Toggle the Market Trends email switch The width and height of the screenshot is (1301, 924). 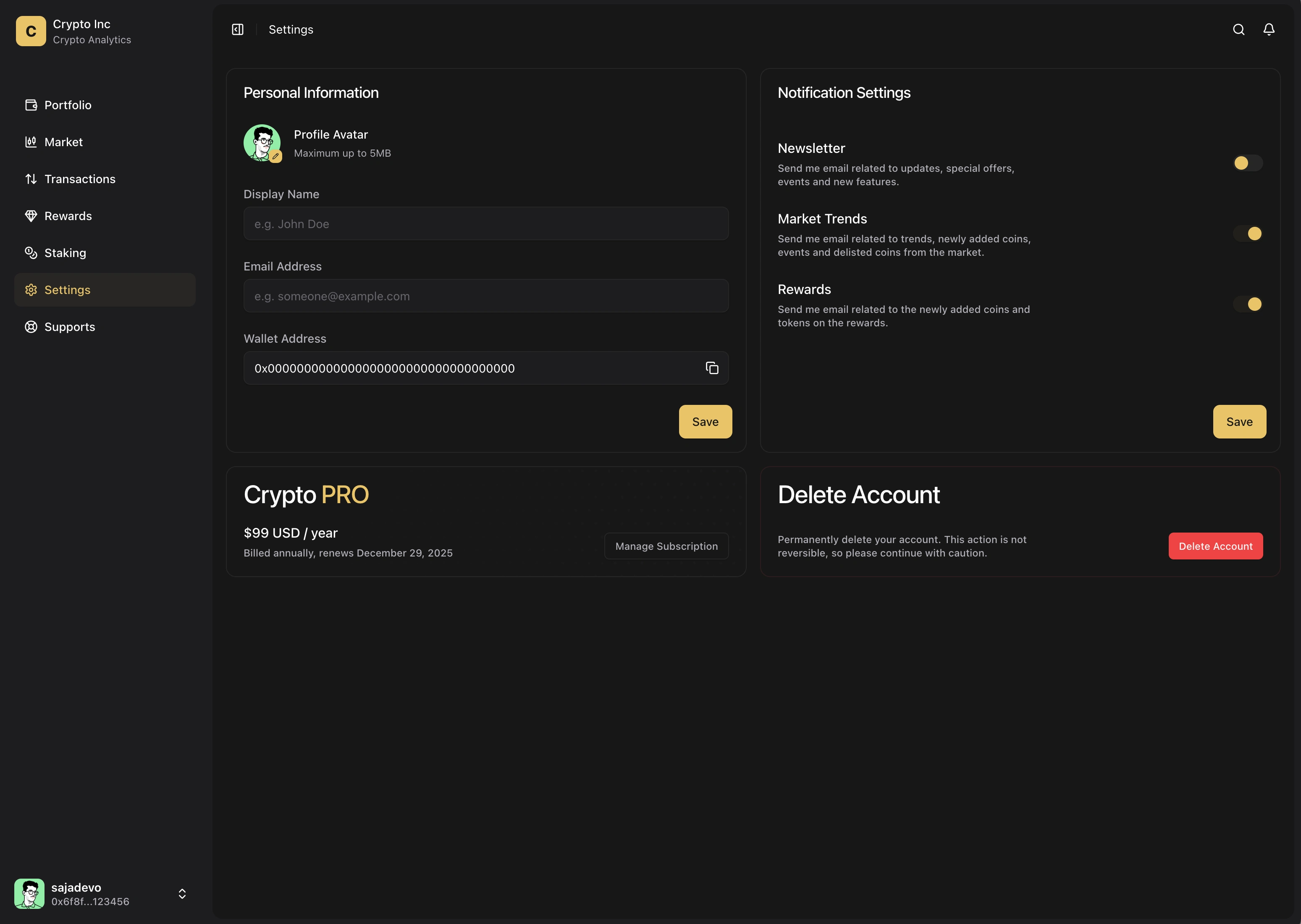[1248, 234]
